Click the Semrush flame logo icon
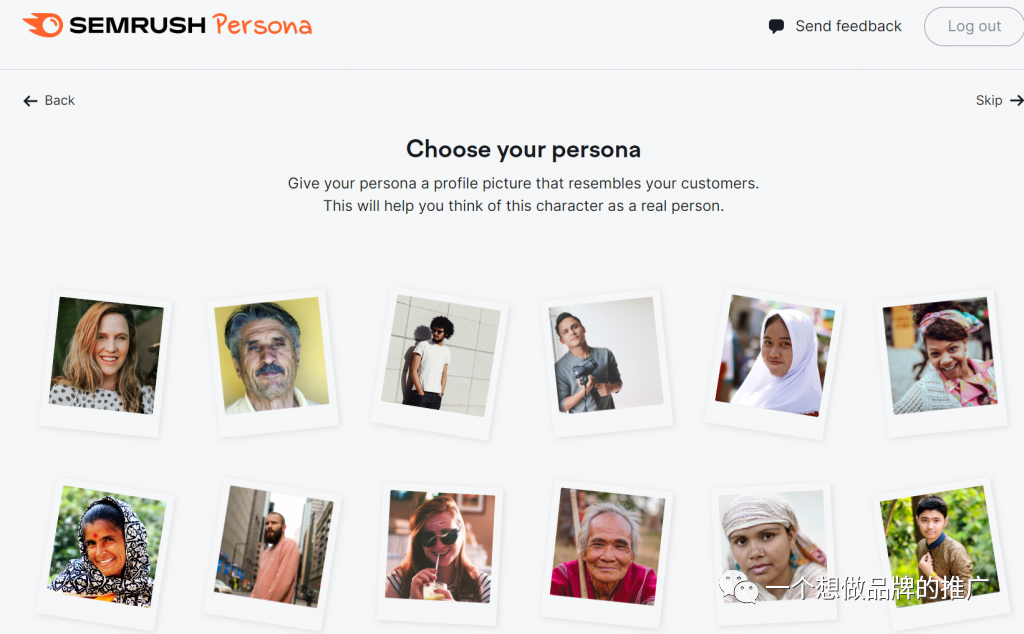1024x634 pixels. point(42,25)
